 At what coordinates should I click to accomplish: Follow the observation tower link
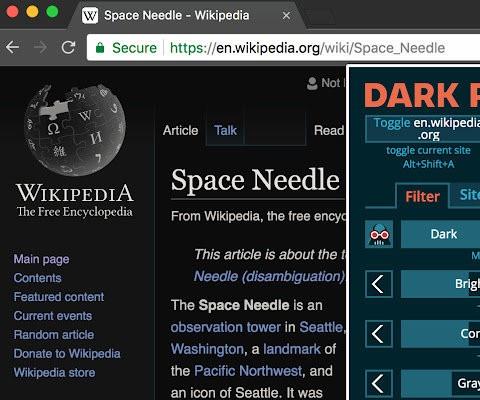[226, 327]
